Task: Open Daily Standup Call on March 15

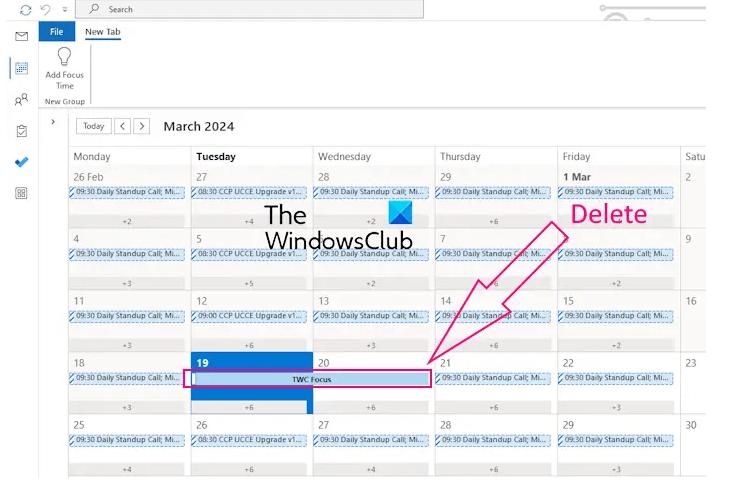Action: (616, 316)
